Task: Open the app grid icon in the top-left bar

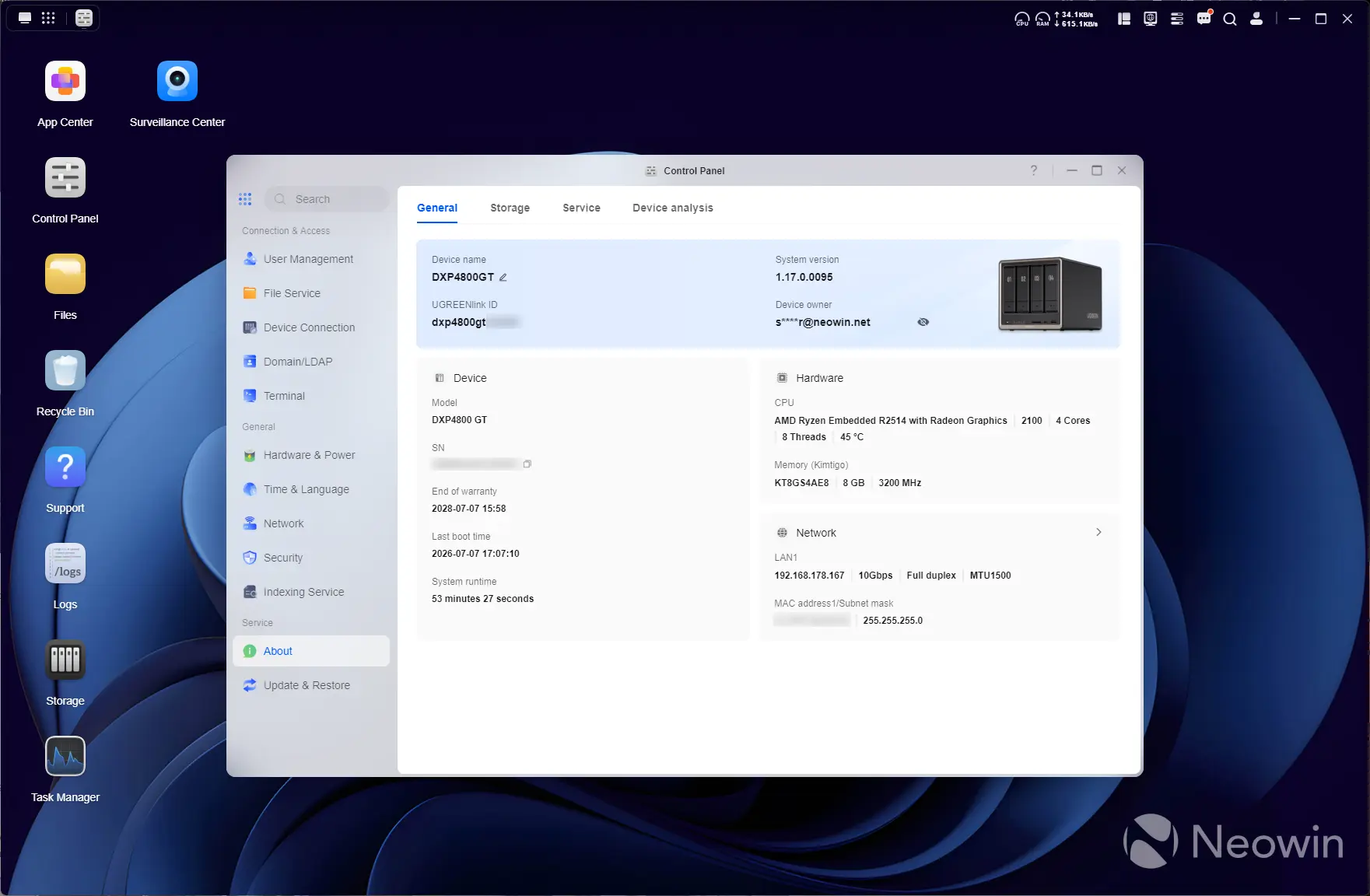Action: (48, 18)
